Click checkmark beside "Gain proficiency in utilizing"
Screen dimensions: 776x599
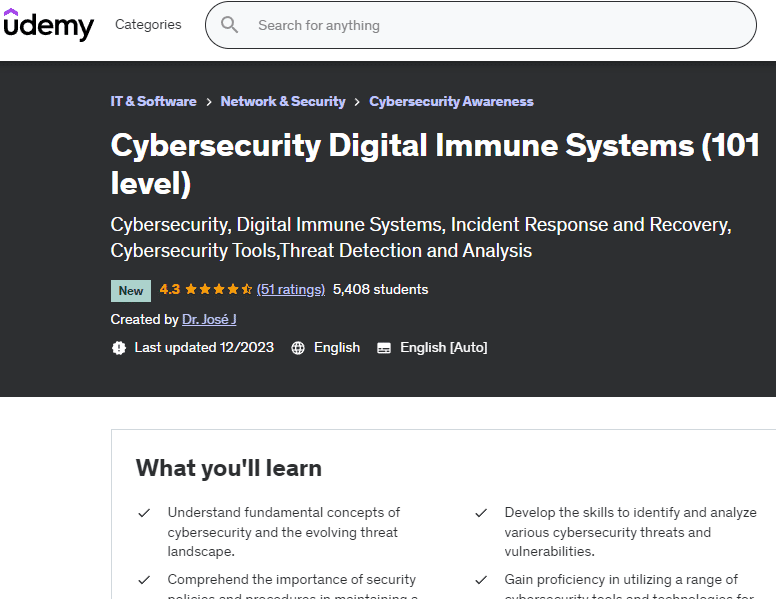[x=482, y=580]
